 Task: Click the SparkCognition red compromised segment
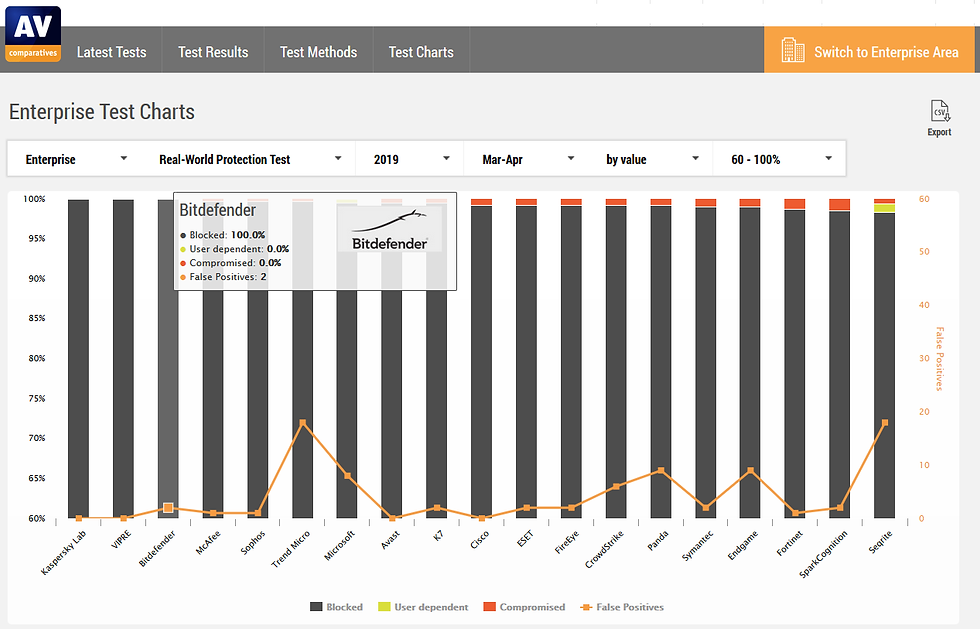(x=839, y=204)
